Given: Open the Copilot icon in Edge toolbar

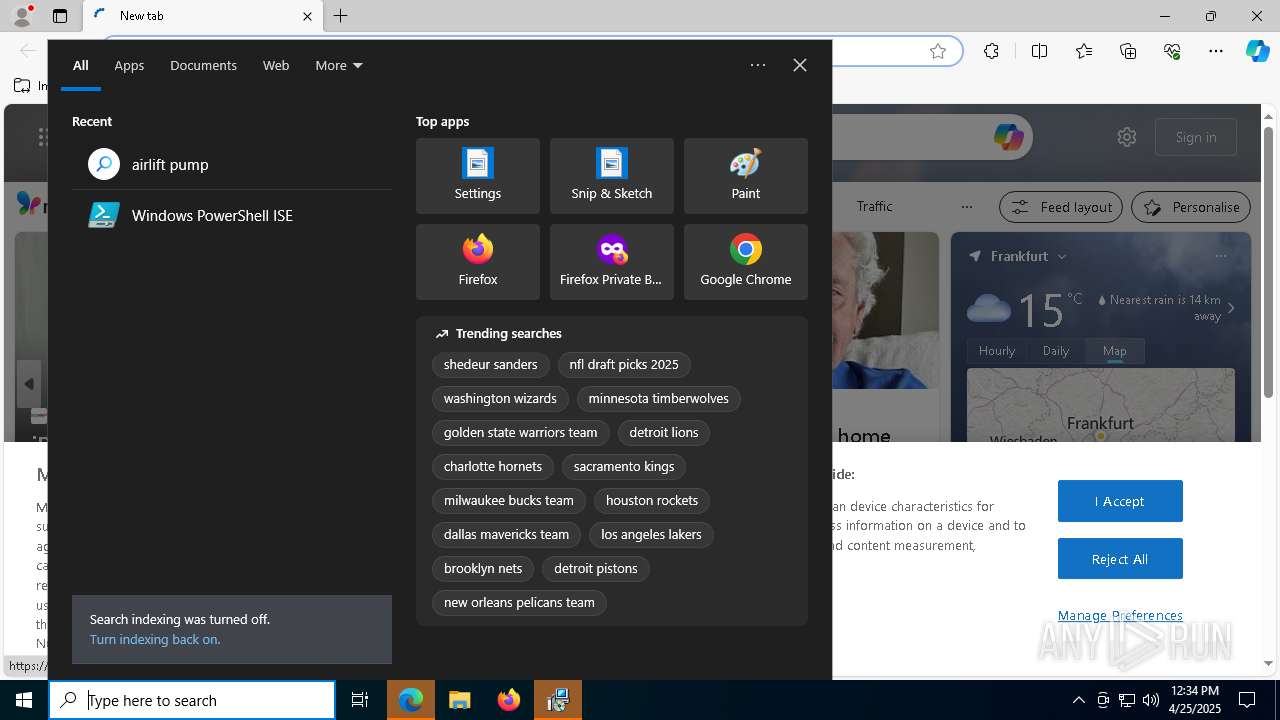Looking at the screenshot, I should click(1257, 51).
